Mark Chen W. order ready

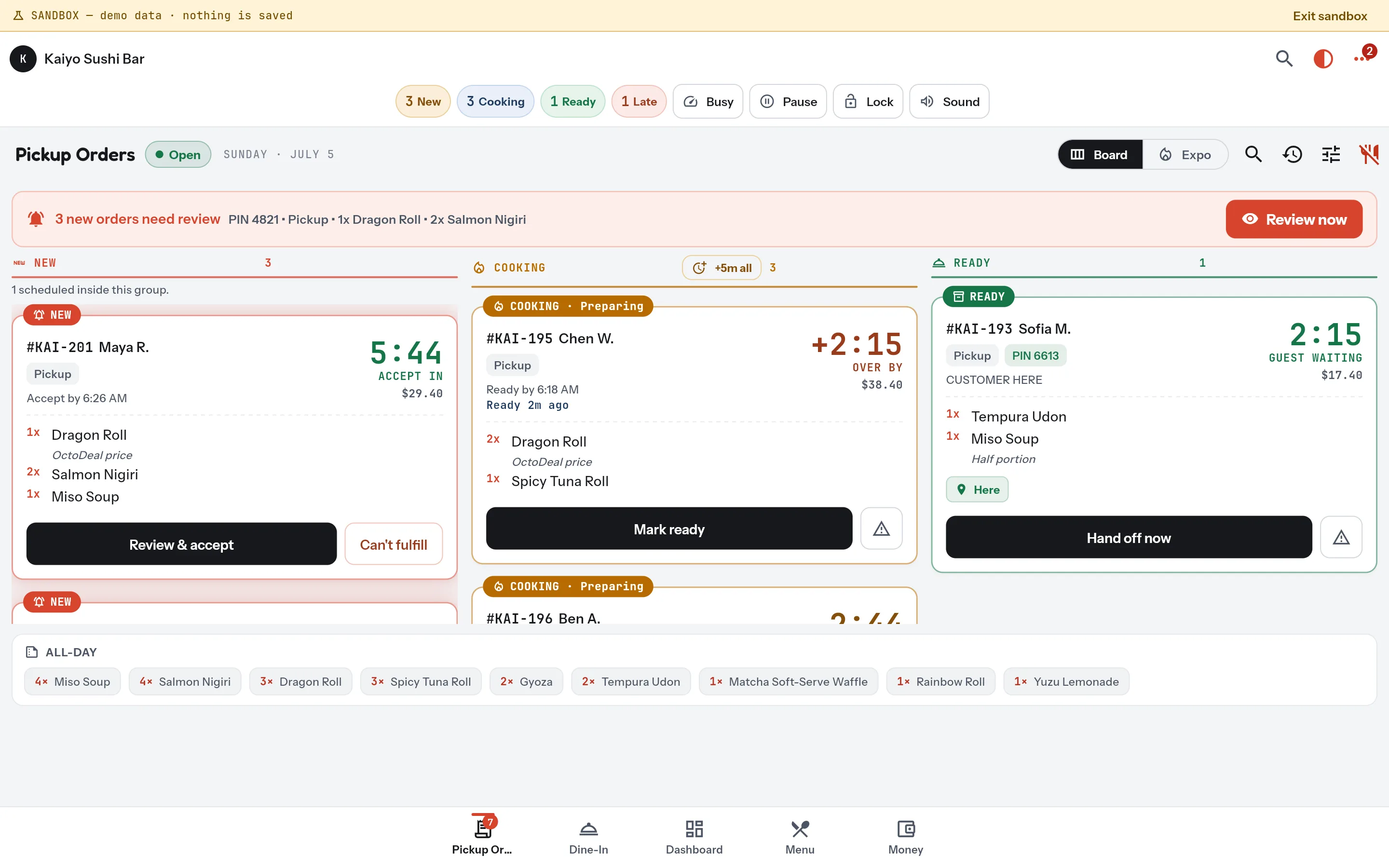coord(668,529)
